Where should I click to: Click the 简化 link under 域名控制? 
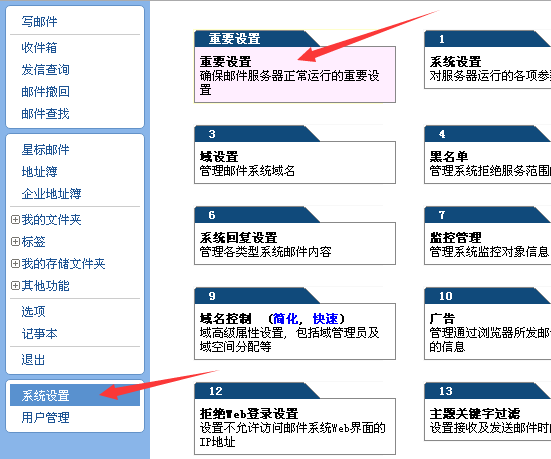(x=286, y=319)
